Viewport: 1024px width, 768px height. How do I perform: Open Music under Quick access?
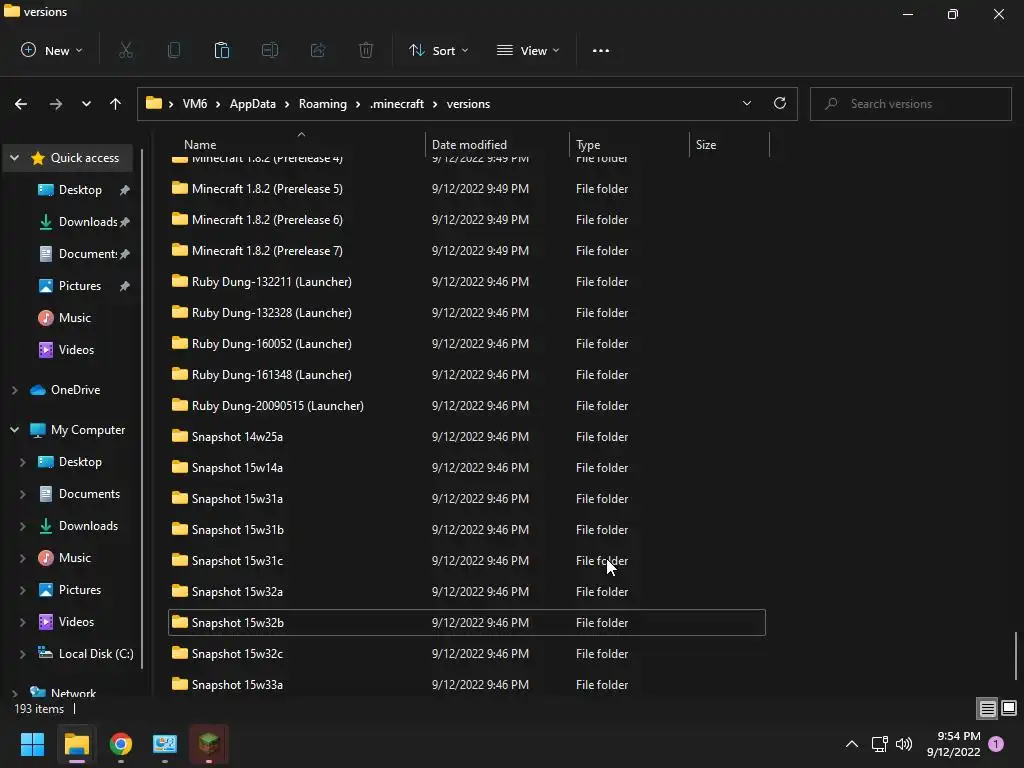74,317
